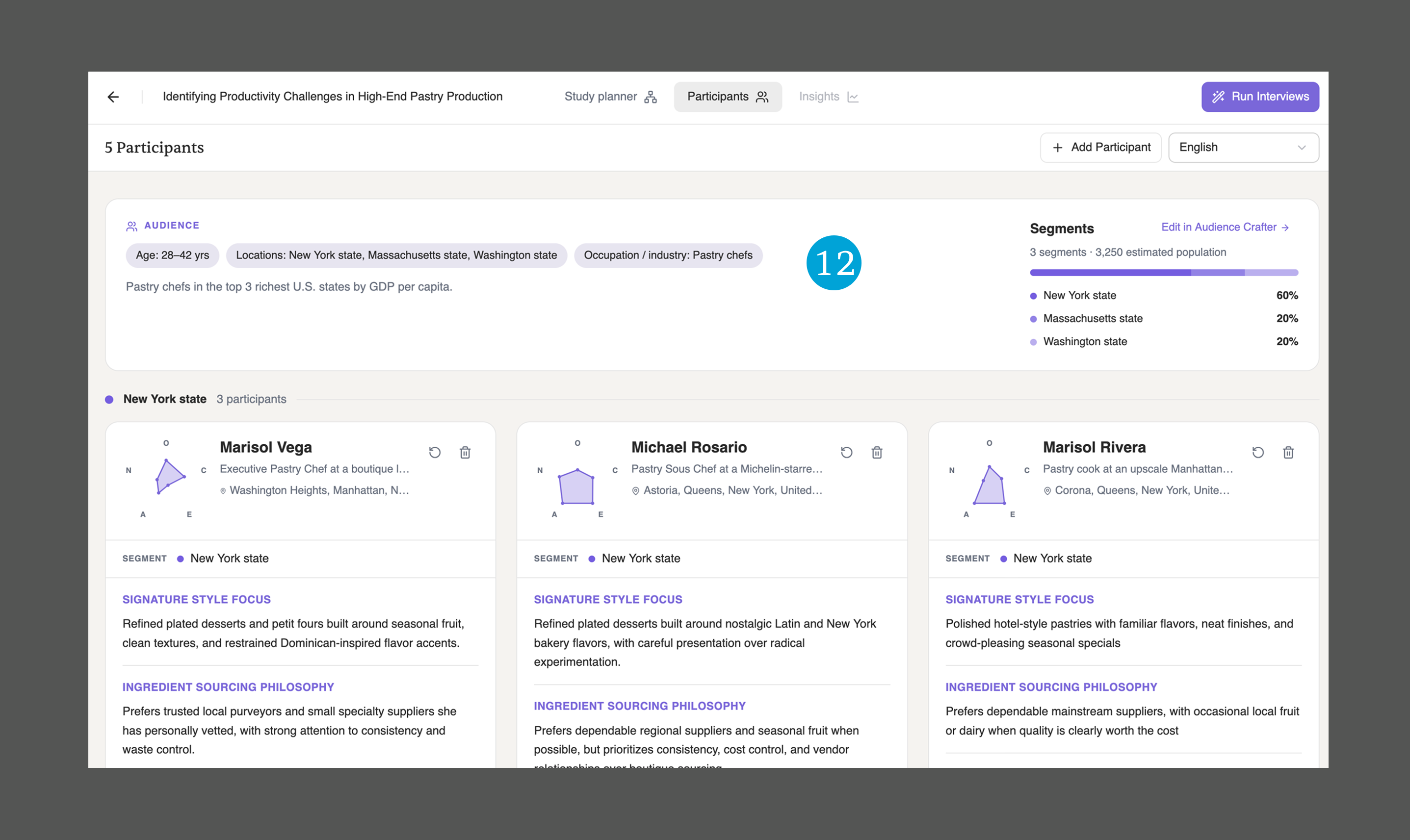Click 'Pastry cook at an upscale Manhattan…' subtitle
The width and height of the screenshot is (1410, 840).
pyautogui.click(x=1138, y=469)
